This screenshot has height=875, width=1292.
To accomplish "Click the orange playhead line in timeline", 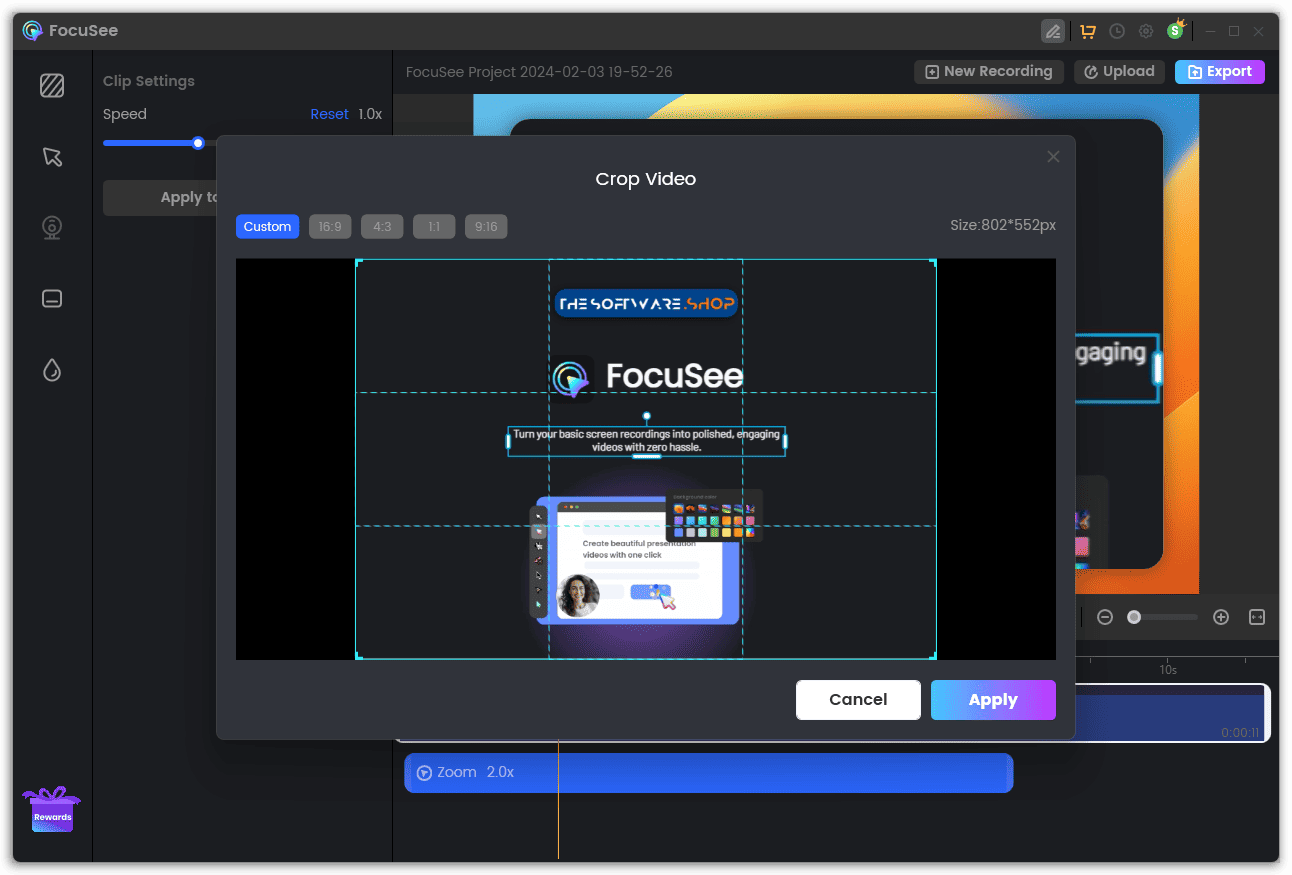I will point(558,800).
